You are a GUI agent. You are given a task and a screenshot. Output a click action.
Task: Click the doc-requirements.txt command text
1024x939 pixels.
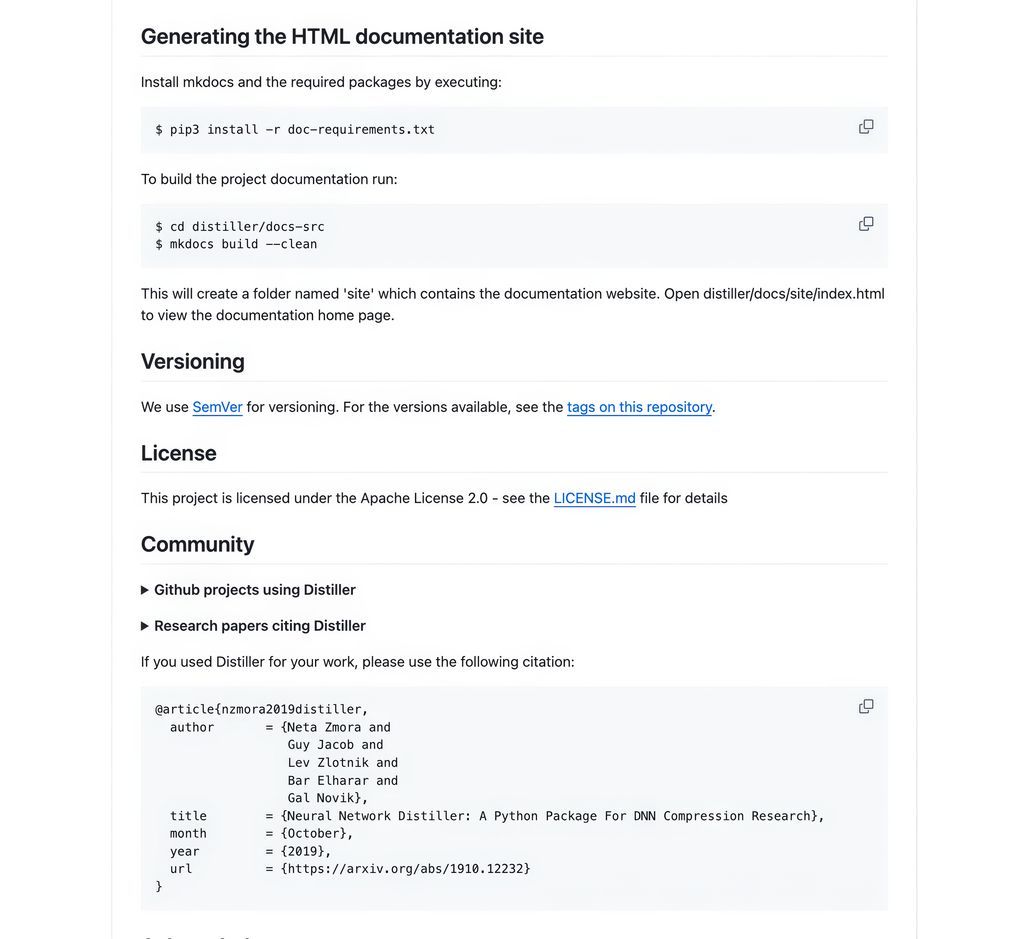361,130
